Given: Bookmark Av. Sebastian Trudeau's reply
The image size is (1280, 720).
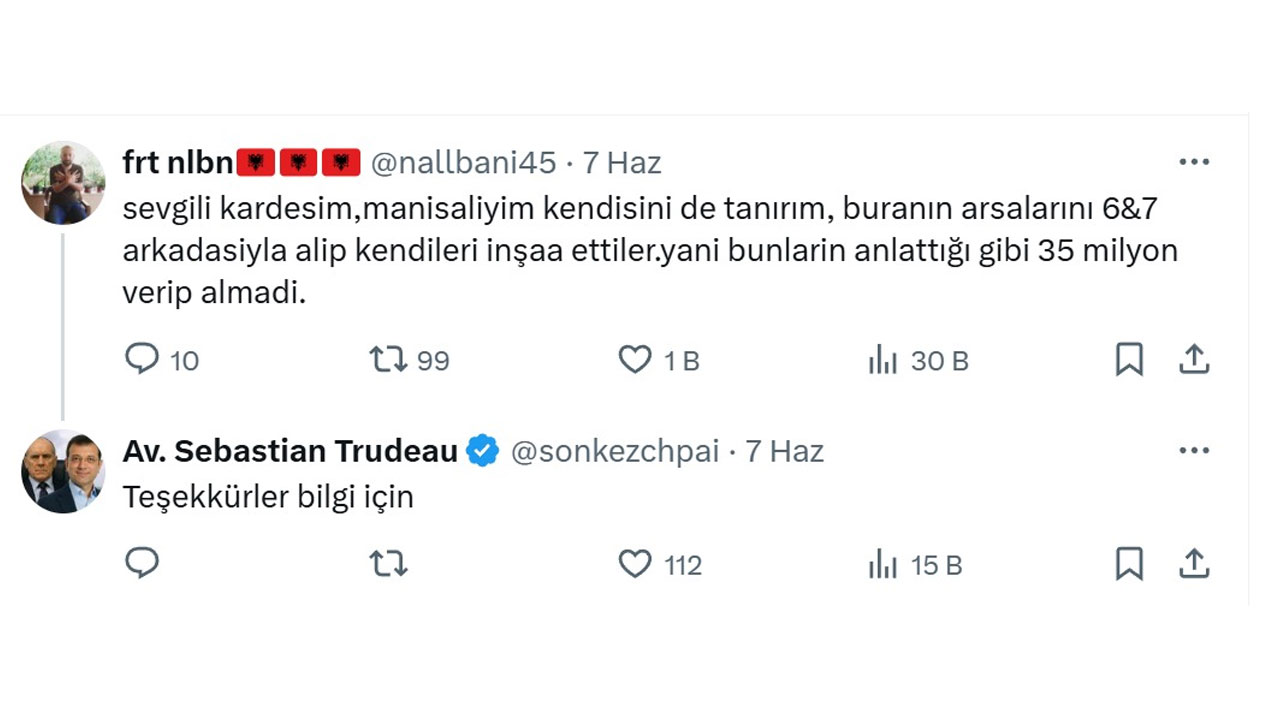Looking at the screenshot, I should (1129, 563).
